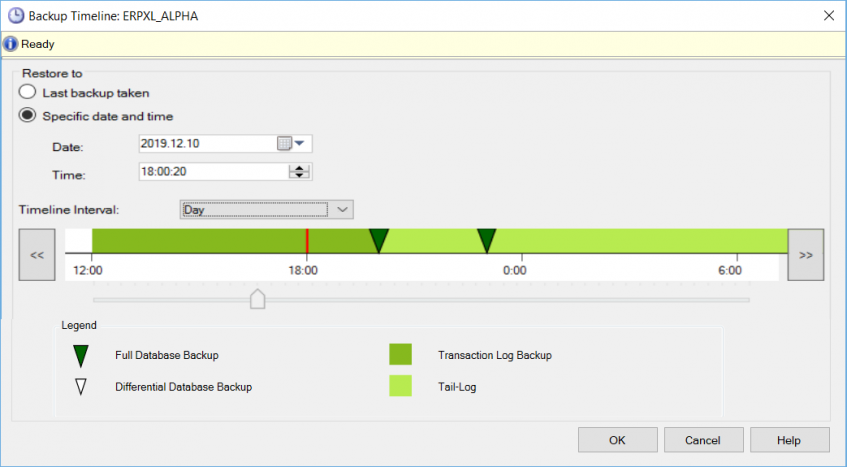Open Help for the backup timeline

click(x=789, y=440)
